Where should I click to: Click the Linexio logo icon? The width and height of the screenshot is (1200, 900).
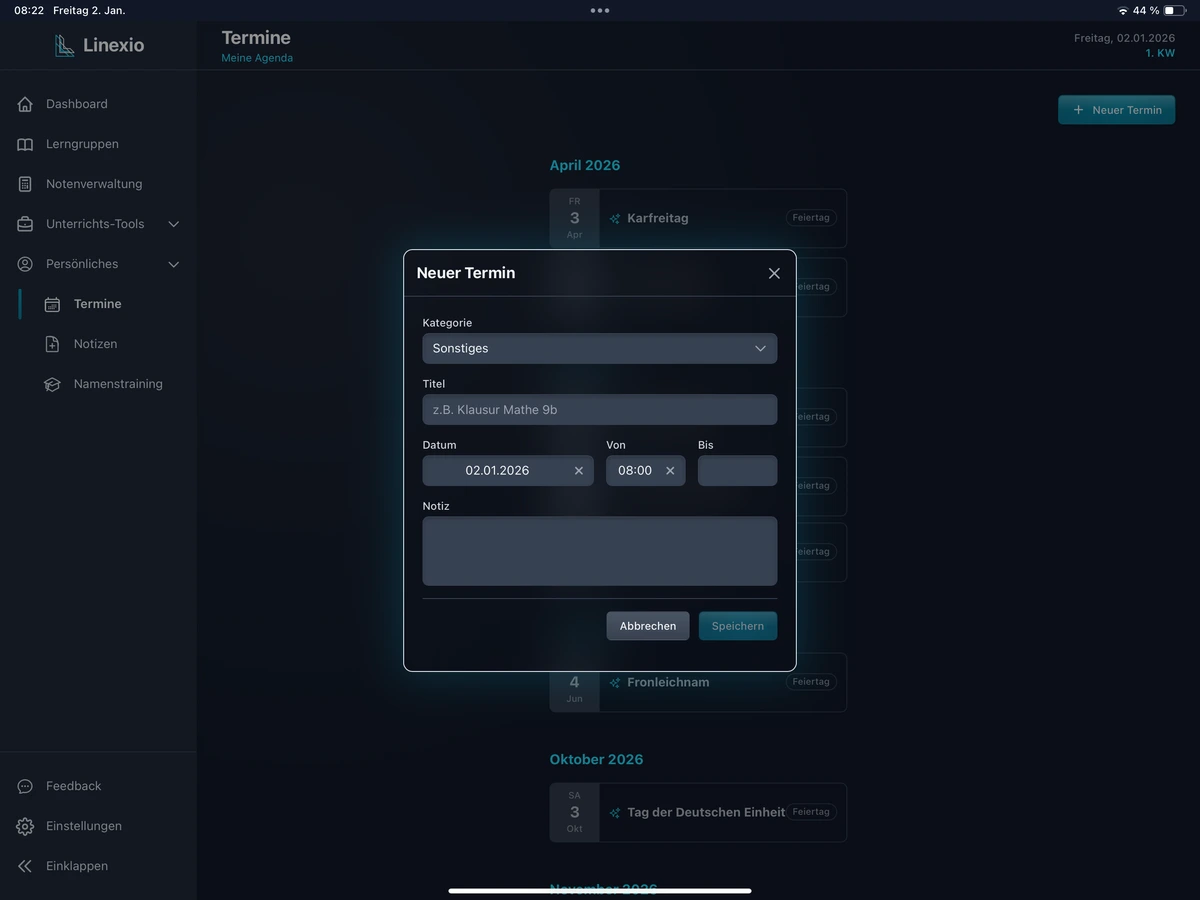tap(65, 46)
